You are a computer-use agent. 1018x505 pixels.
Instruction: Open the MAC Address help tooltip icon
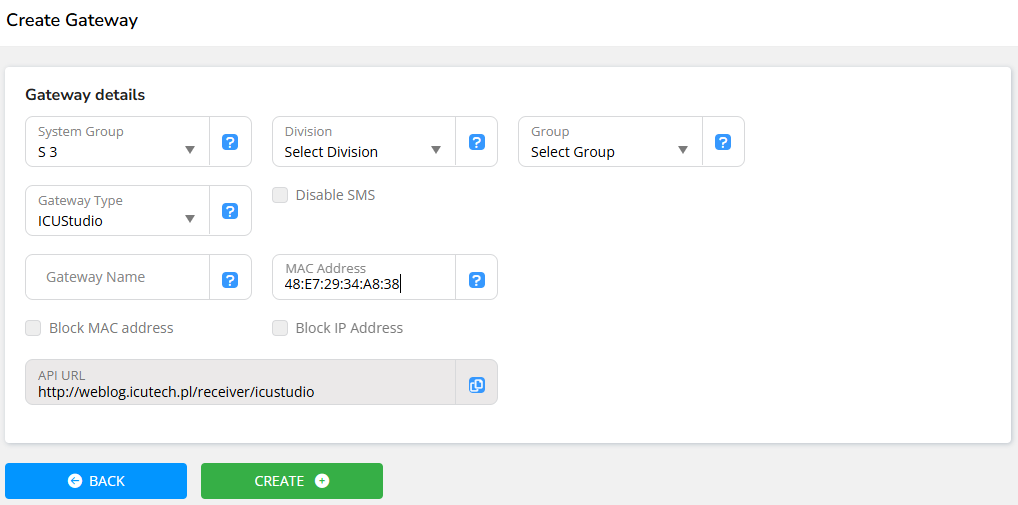click(477, 280)
